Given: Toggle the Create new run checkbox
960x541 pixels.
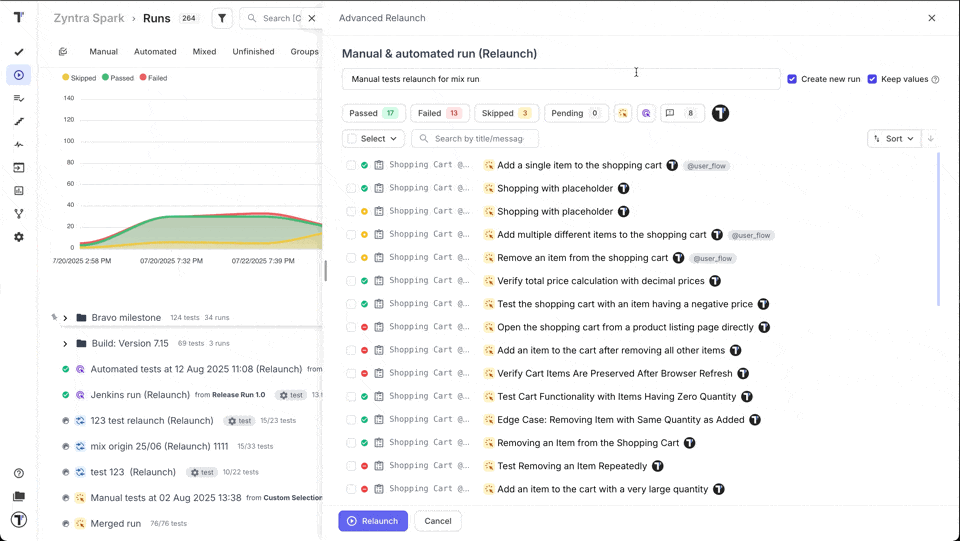Looking at the screenshot, I should click(792, 79).
